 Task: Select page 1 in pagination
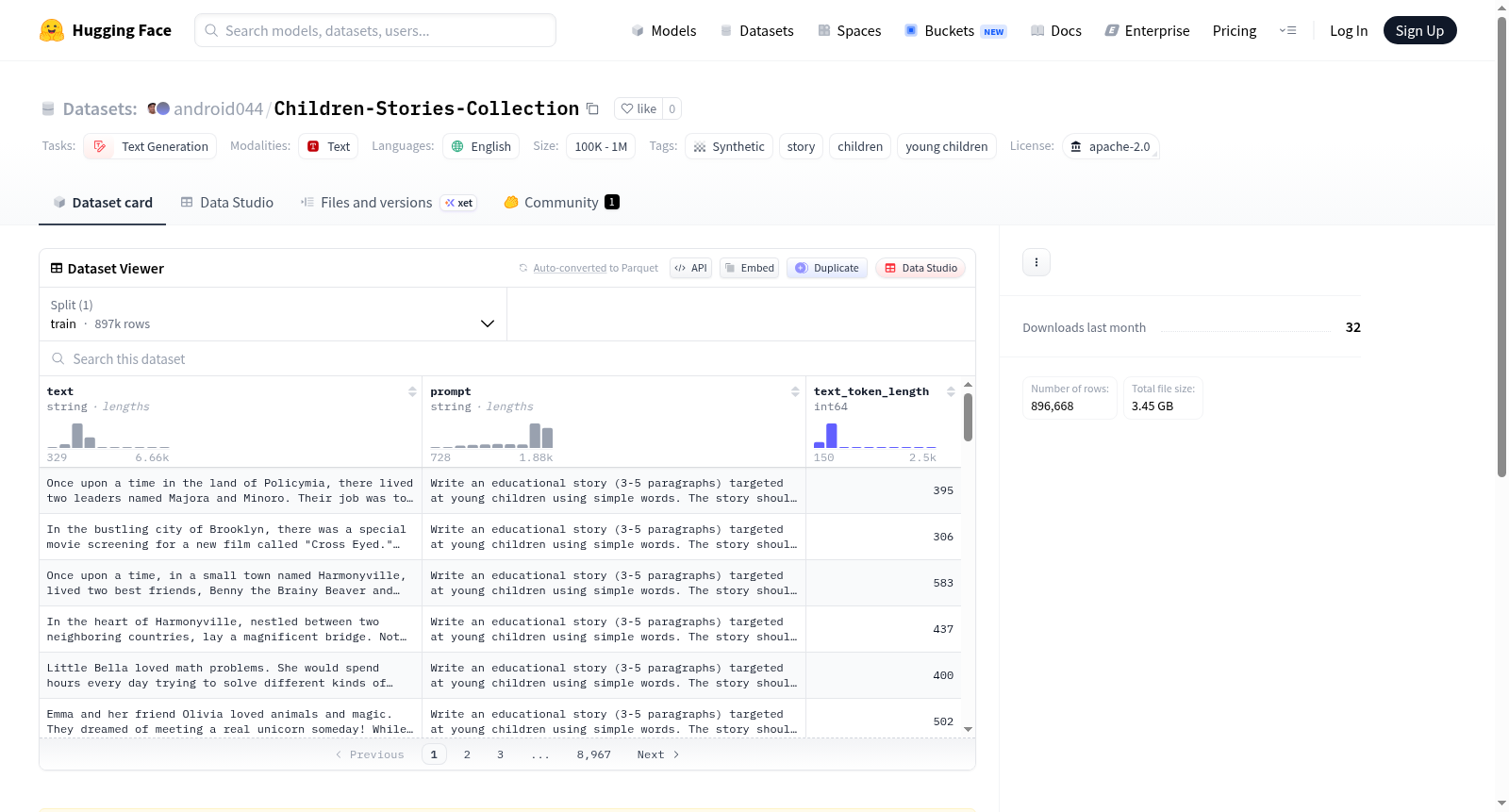(434, 754)
